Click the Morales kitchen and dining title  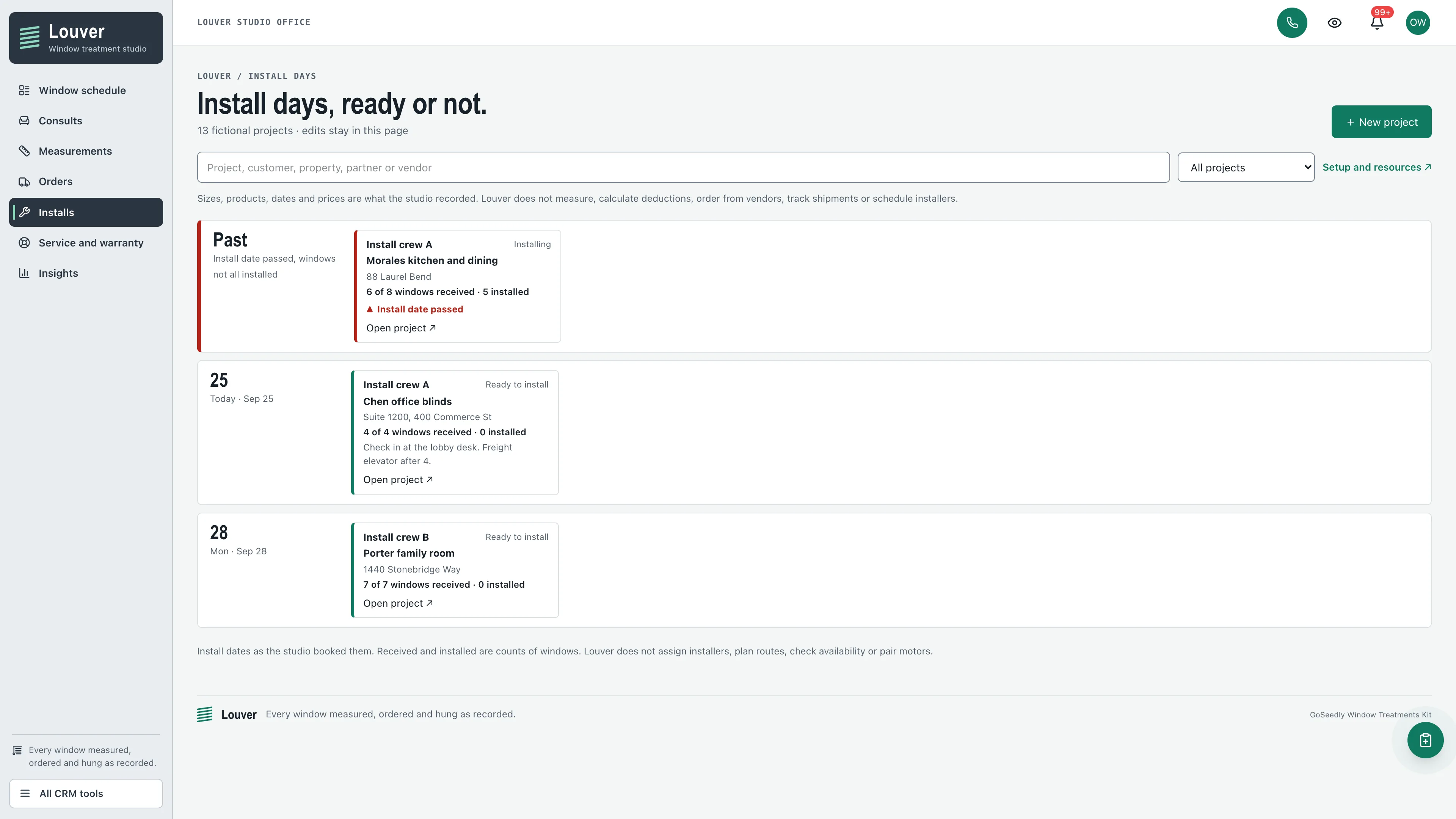(432, 260)
